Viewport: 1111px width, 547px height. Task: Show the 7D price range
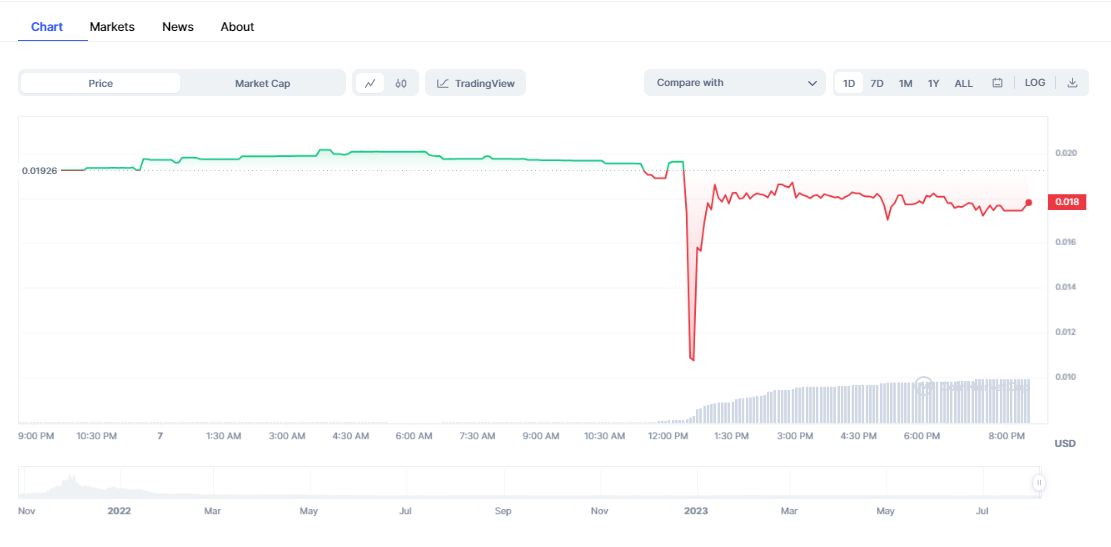pos(877,83)
